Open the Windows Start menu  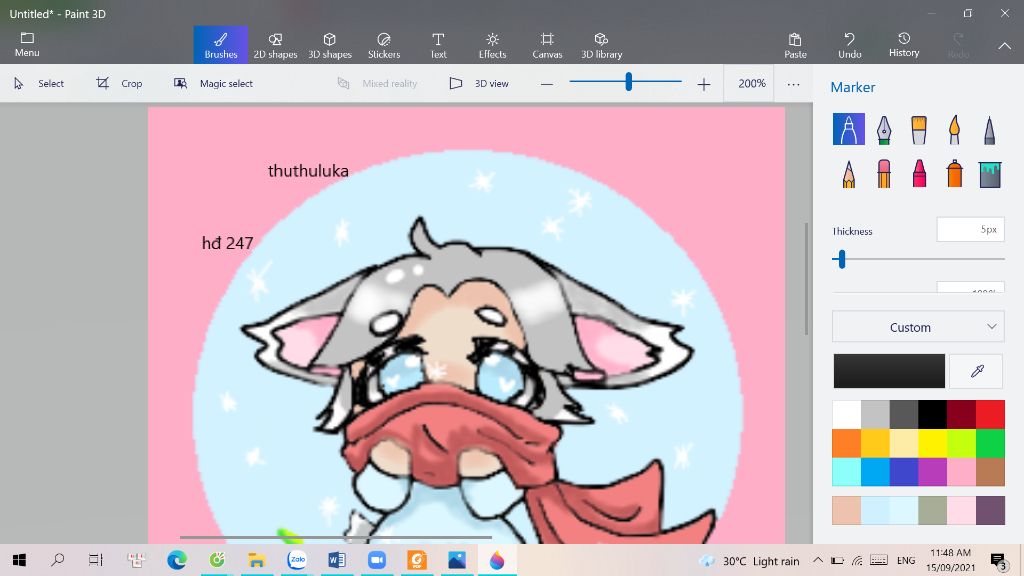[19, 560]
